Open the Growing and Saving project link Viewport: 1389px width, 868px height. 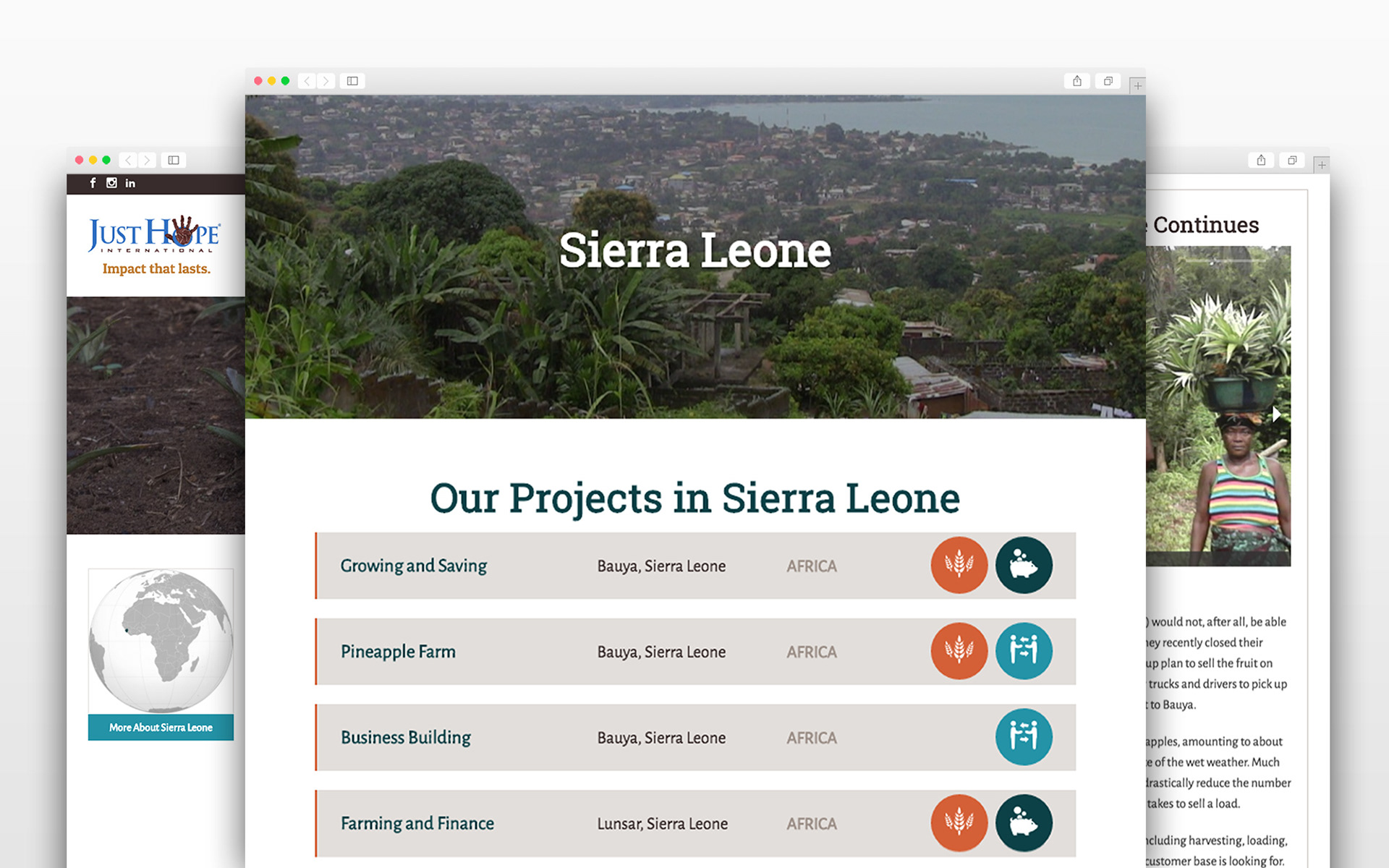(413, 566)
